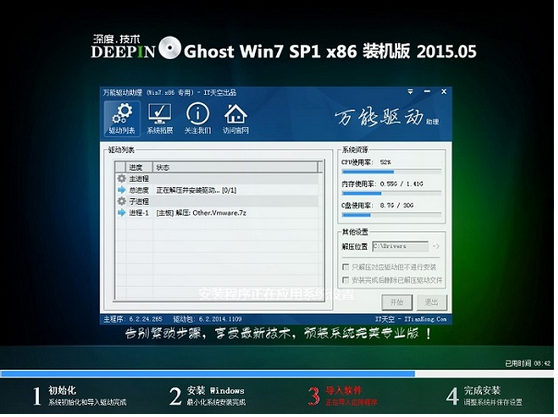Select the 主进程 row
The height and width of the screenshot is (417, 558).
[218, 178]
